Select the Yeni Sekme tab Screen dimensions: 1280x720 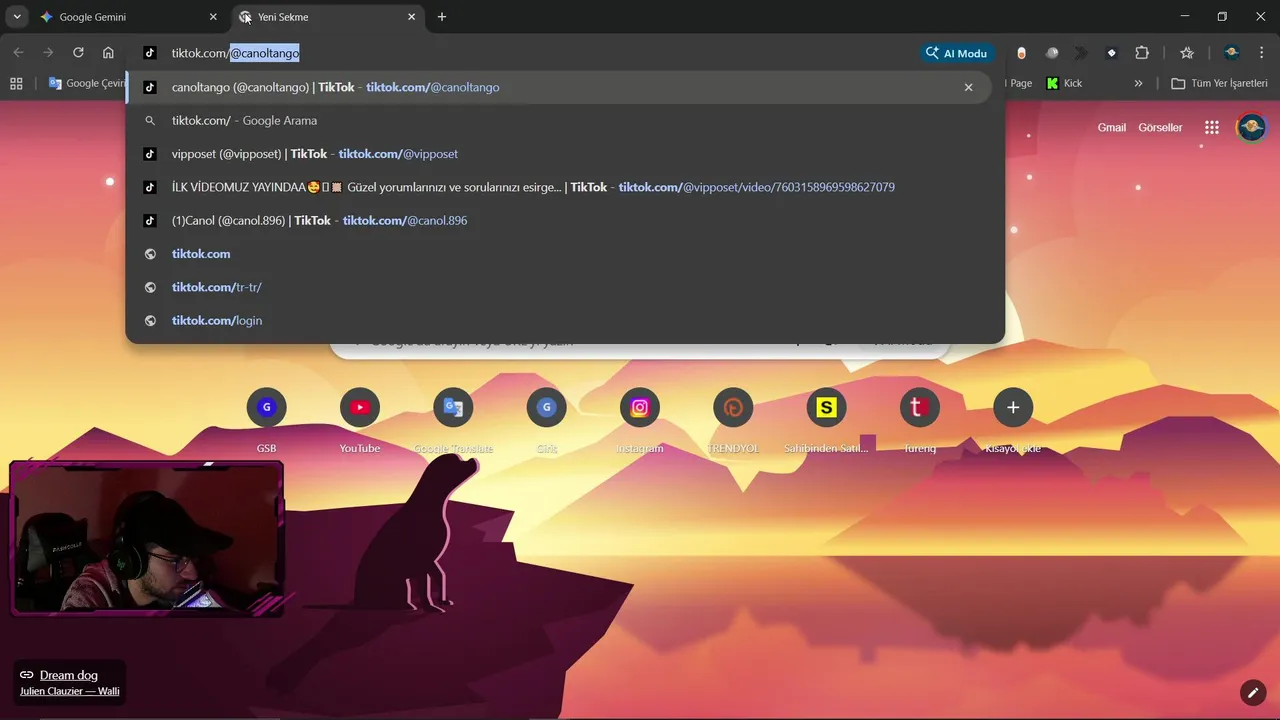[x=328, y=17]
